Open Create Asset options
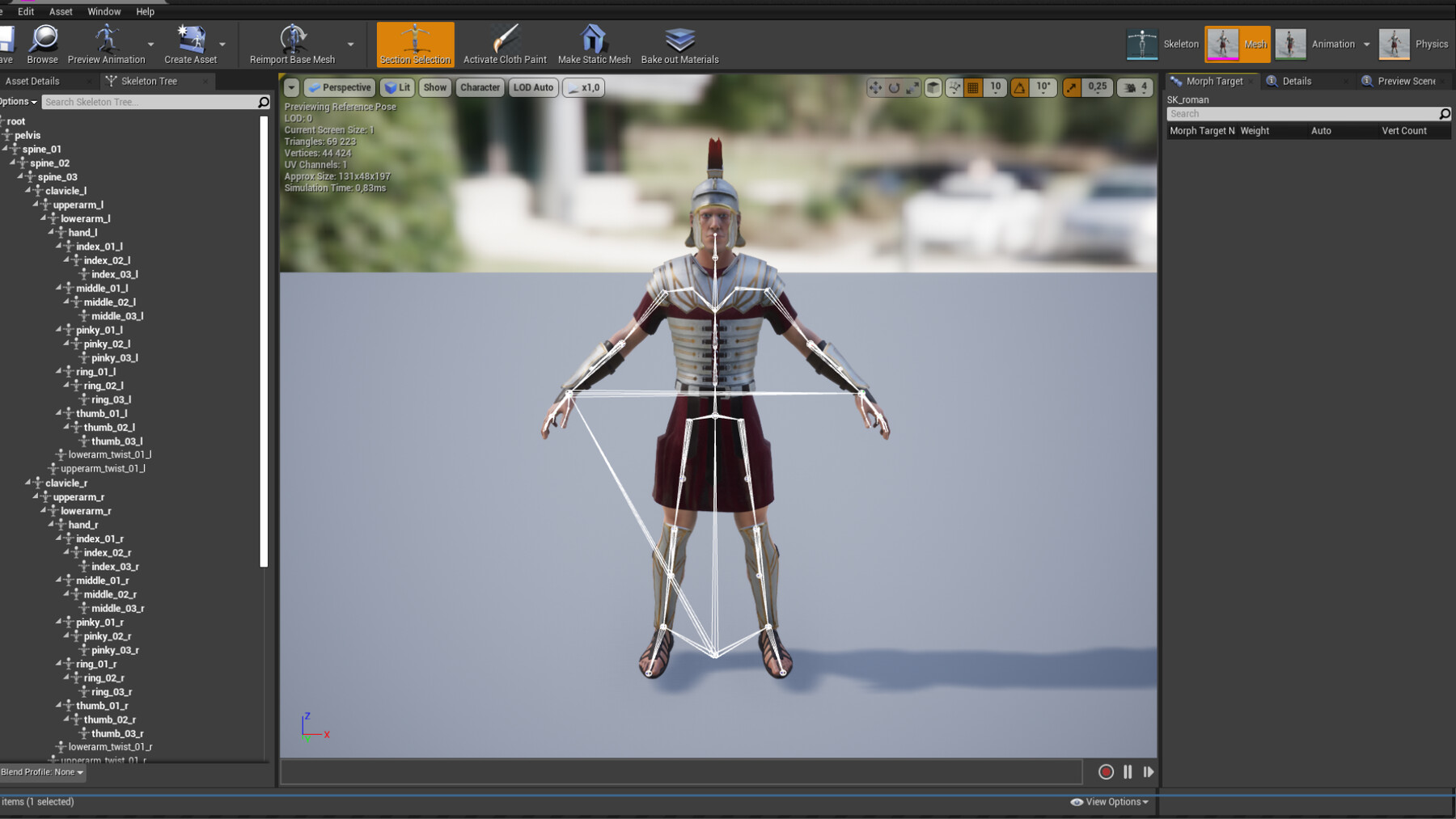 [x=221, y=44]
